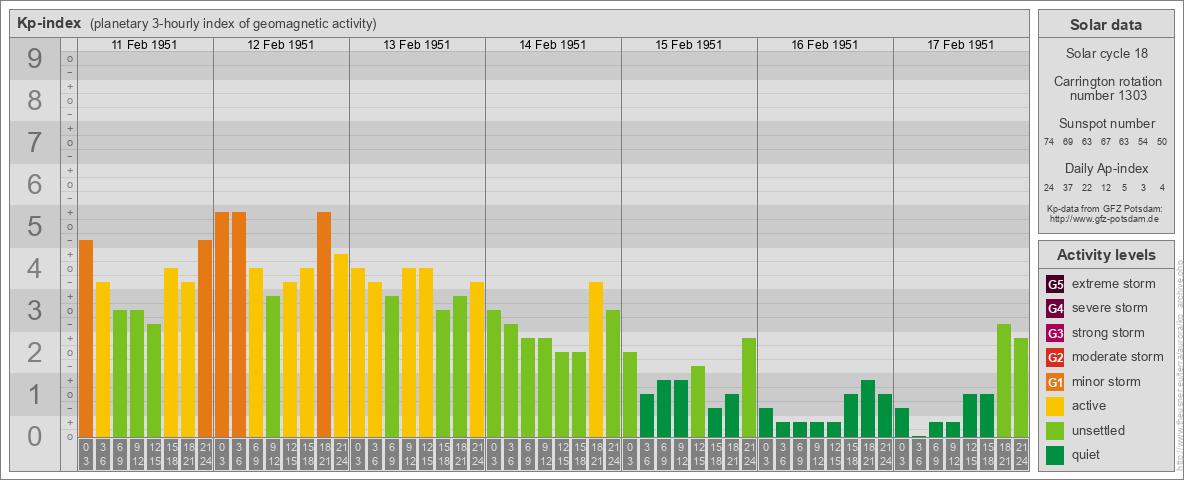Click the minor storm legend label
Viewport: 1184px width, 480px height.
1106,381
